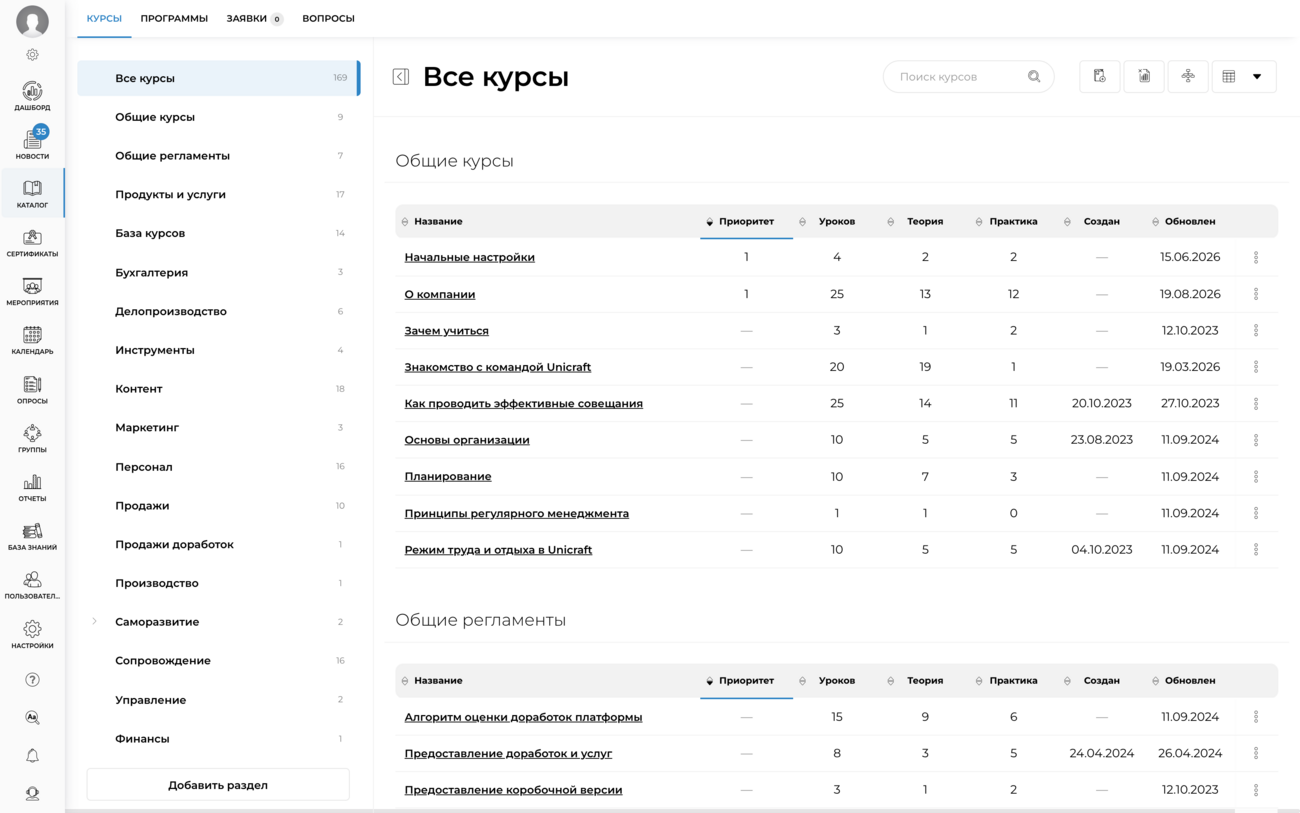Open the Мероприятия events section

click(32, 291)
